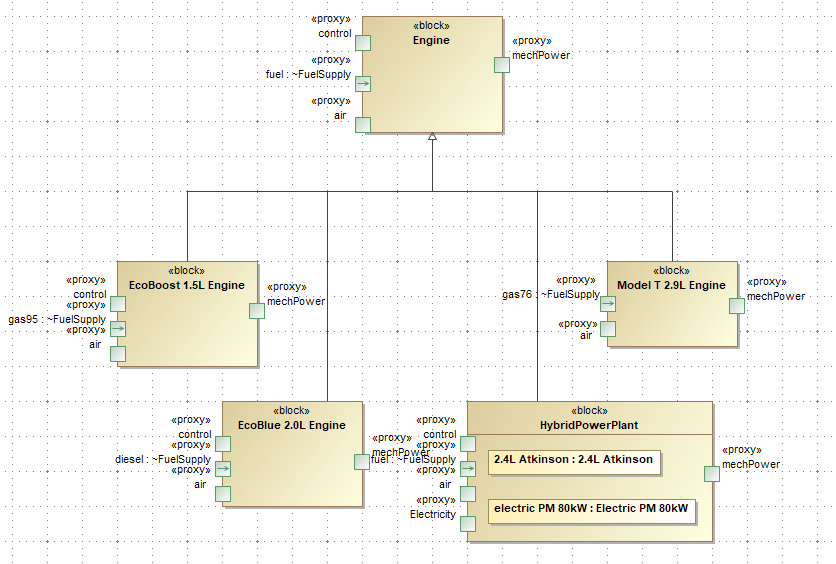Image resolution: width=836 pixels, height=564 pixels.
Task: Click the fuel : ~FuelSupply label beside Engine
Action: click(x=308, y=75)
